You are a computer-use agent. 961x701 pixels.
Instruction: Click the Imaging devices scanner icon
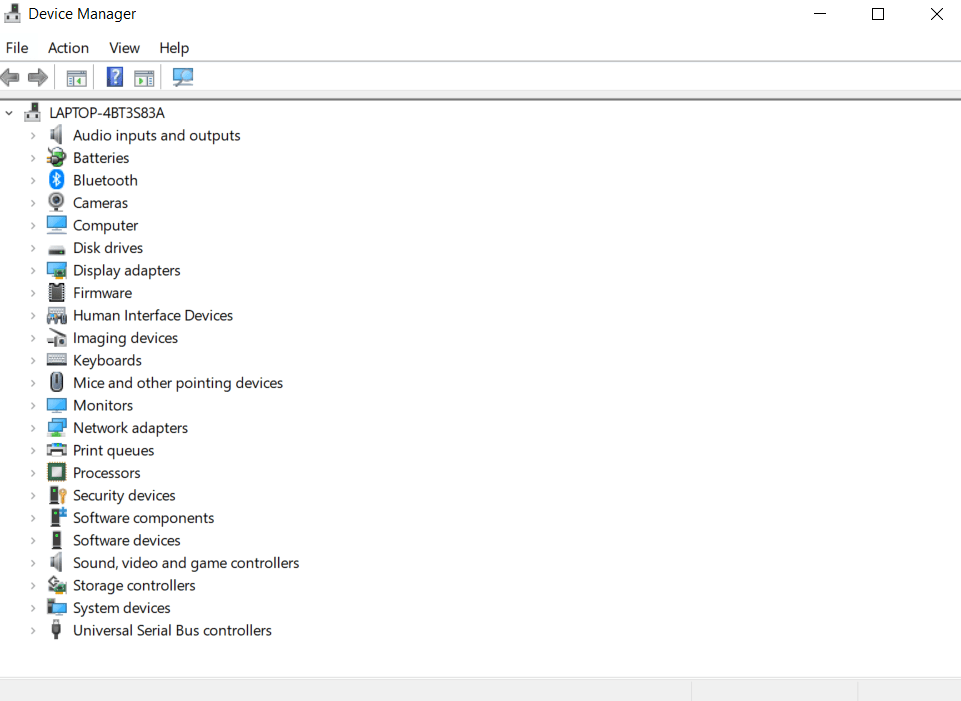(56, 338)
